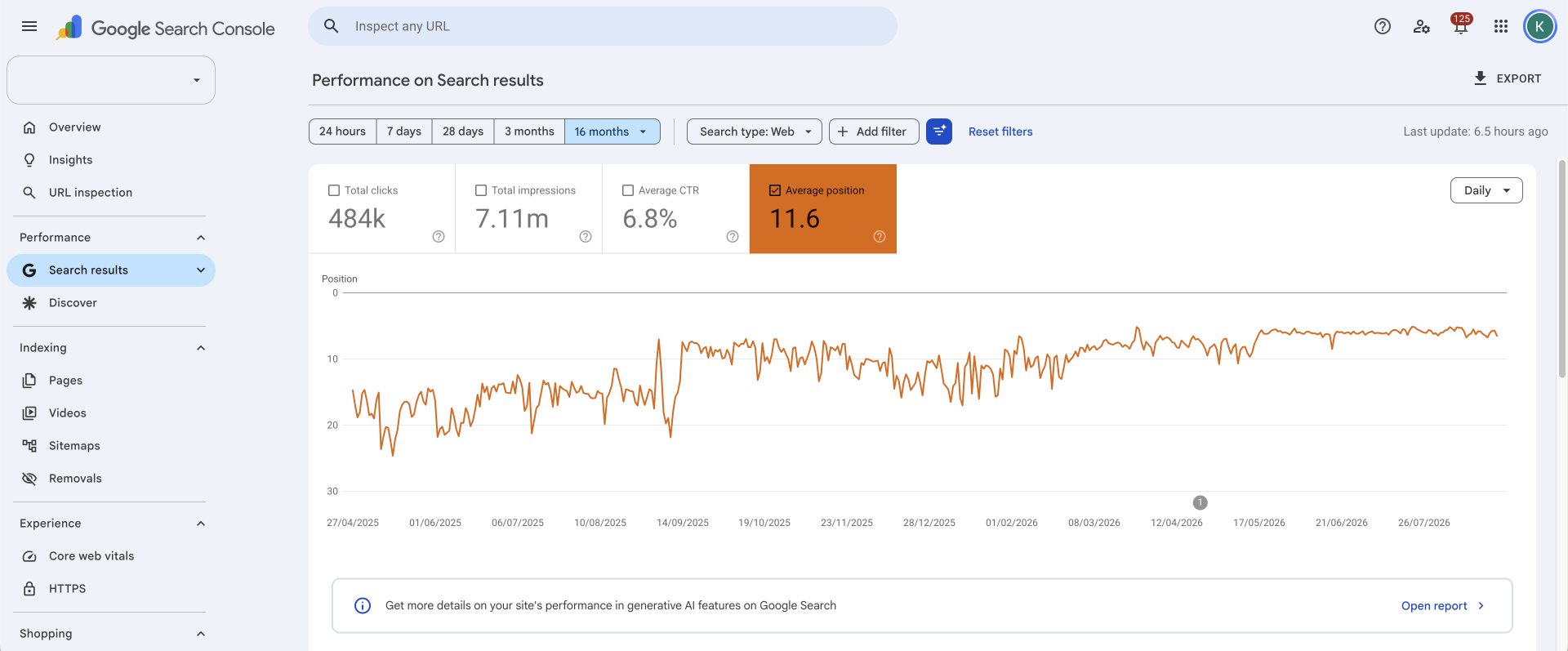1568x651 pixels.
Task: Select the 24 hours range tab
Action: pyautogui.click(x=343, y=132)
